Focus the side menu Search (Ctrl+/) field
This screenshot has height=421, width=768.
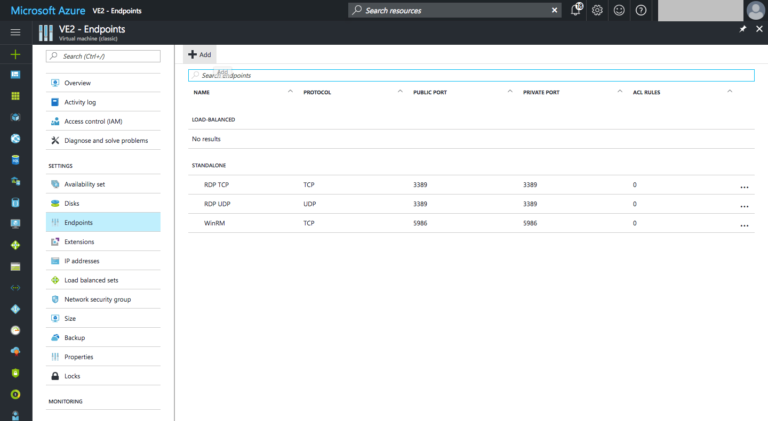pos(103,56)
